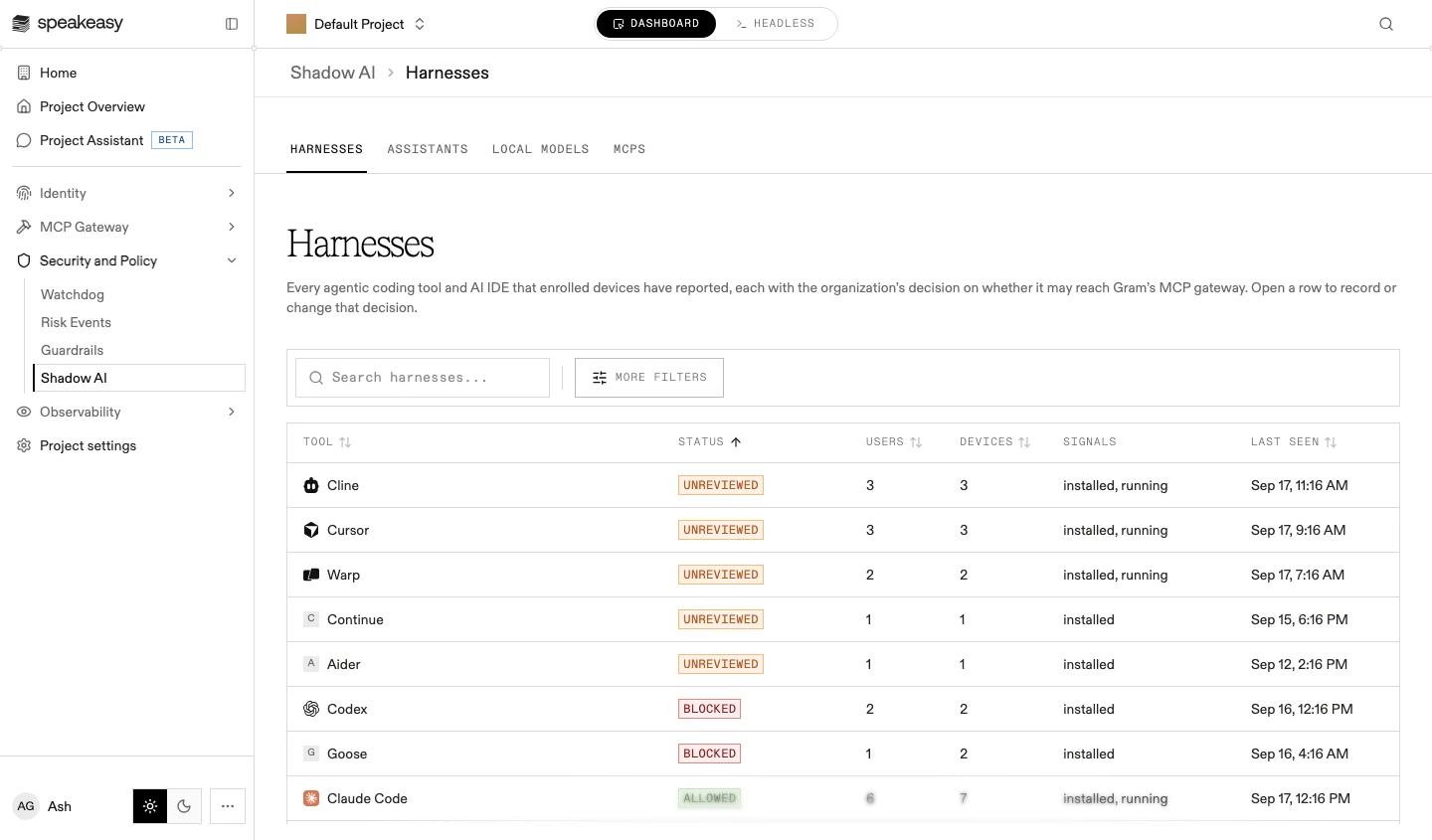Viewport: 1432px width, 840px height.
Task: Click the Home sidebar icon
Action: point(24,73)
